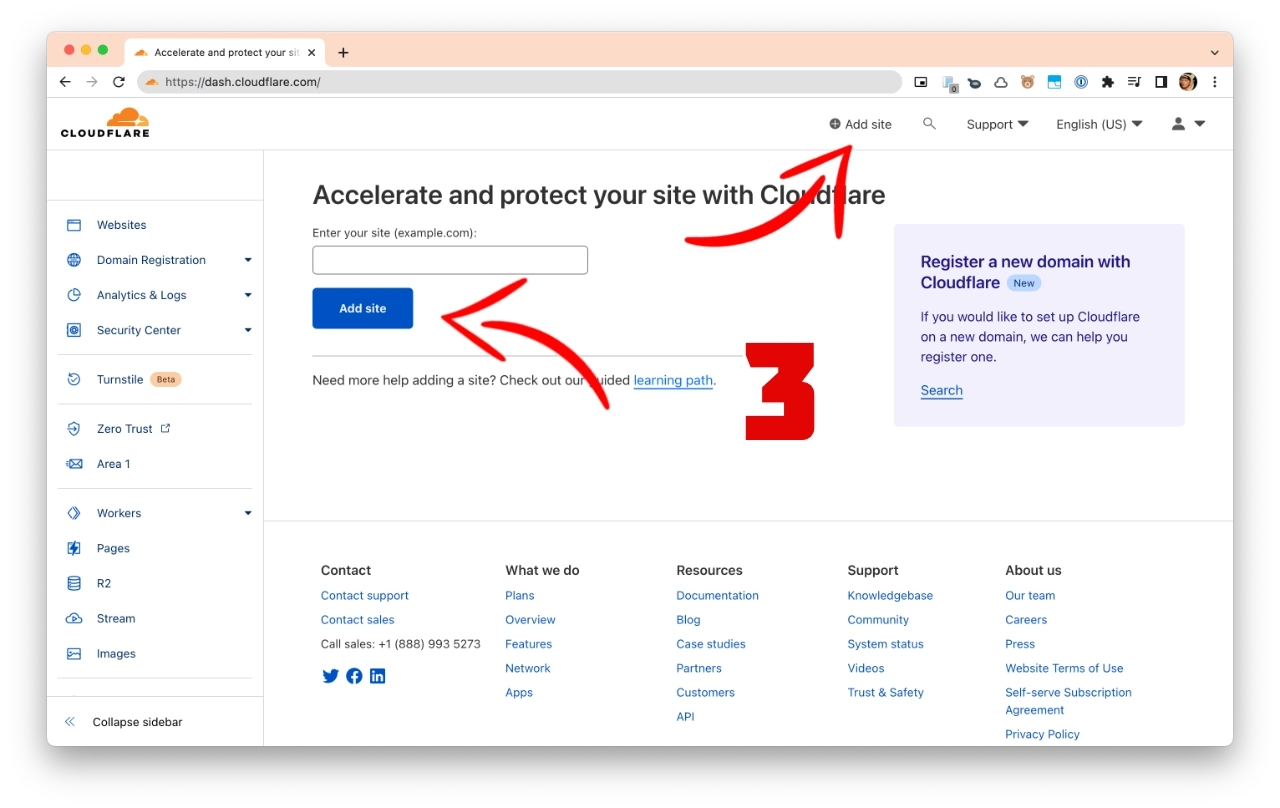The width and height of the screenshot is (1280, 808).
Task: Open Chrome's three-dot menu
Action: click(x=1214, y=82)
